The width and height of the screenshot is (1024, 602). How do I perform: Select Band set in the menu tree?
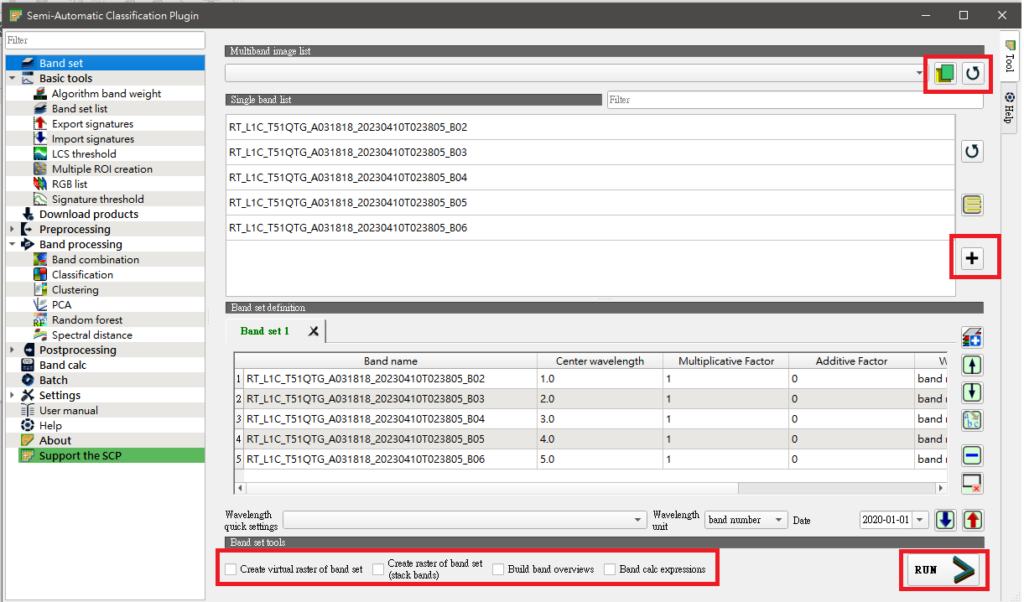click(x=61, y=63)
